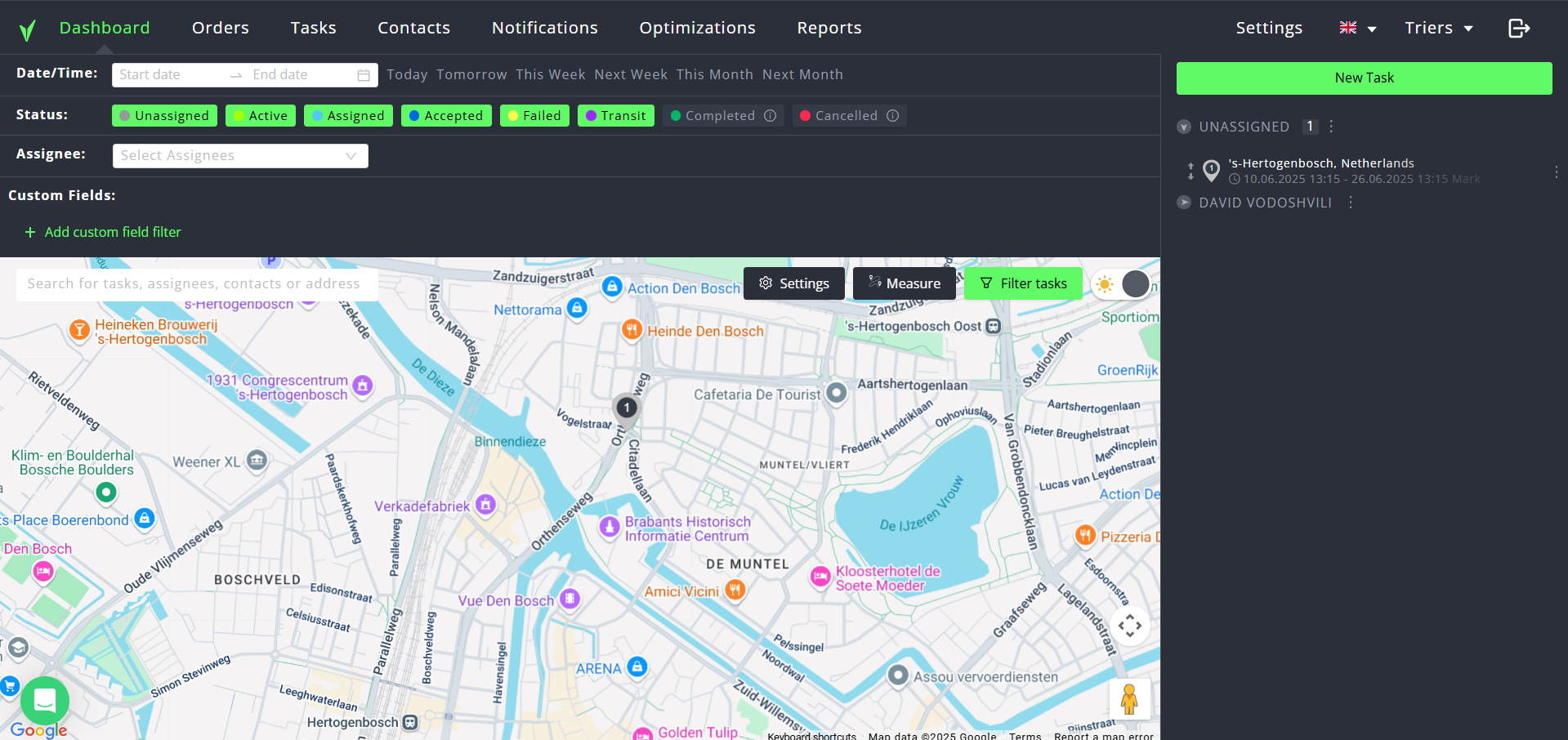The image size is (1568, 740).
Task: Click the logout icon in the top bar
Action: pyautogui.click(x=1518, y=27)
